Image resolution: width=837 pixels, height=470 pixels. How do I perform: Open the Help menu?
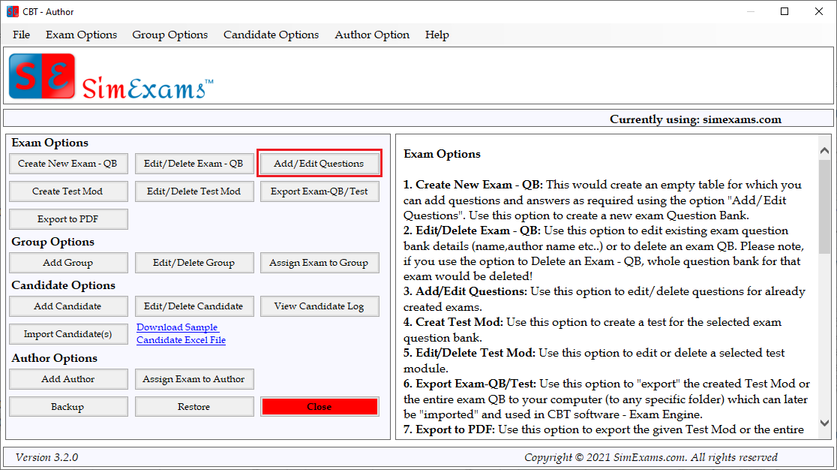pos(437,35)
